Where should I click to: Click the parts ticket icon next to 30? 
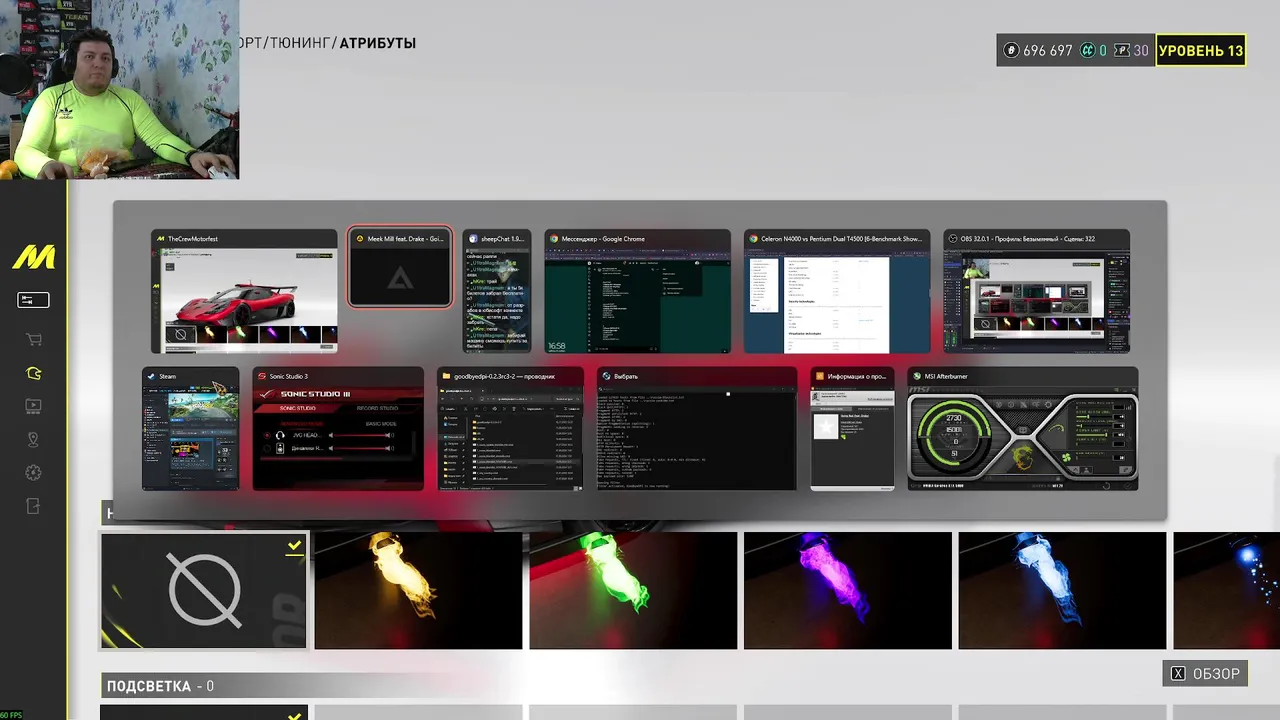click(1121, 50)
